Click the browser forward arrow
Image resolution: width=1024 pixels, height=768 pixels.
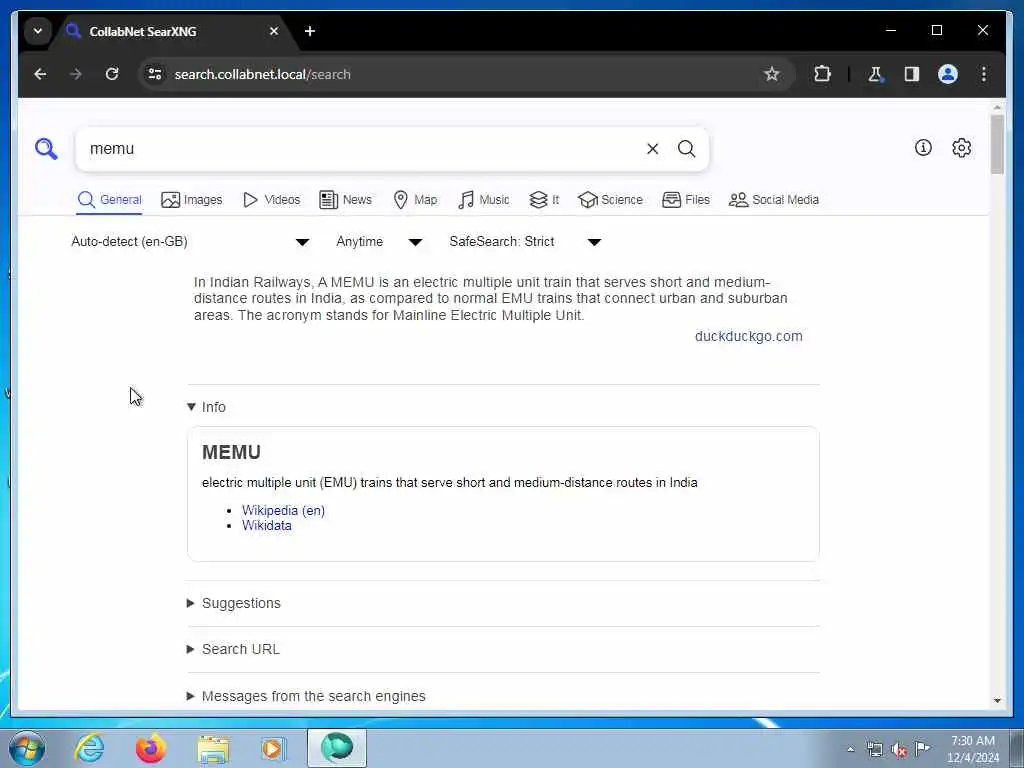(76, 74)
